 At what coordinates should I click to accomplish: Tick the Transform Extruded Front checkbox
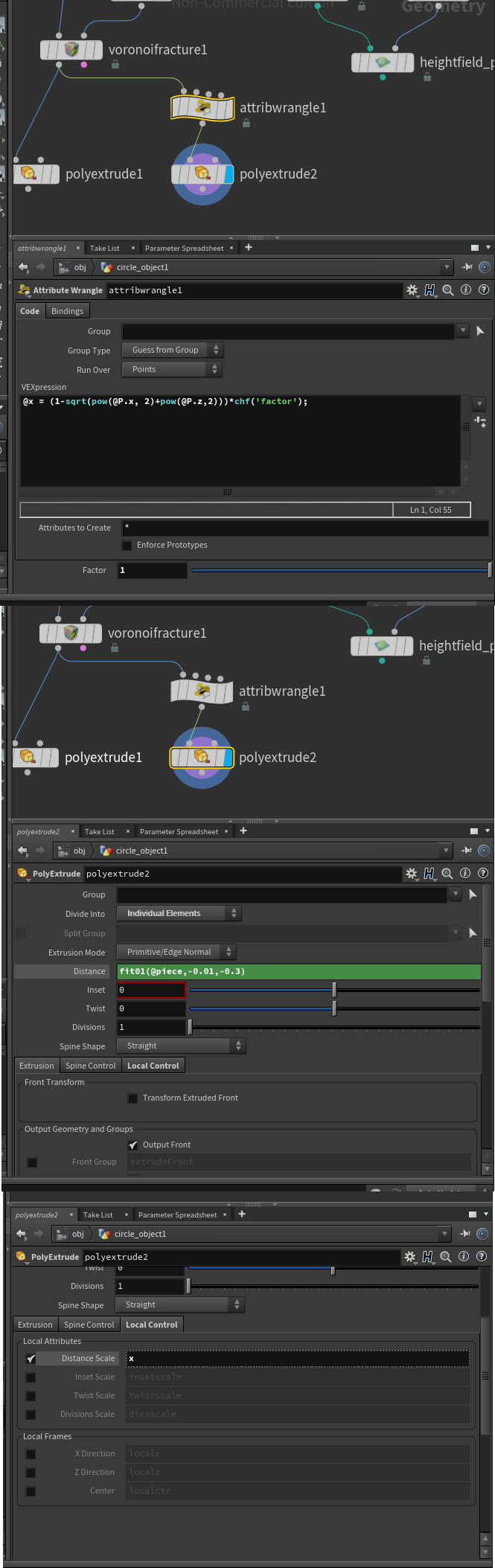[x=132, y=1098]
